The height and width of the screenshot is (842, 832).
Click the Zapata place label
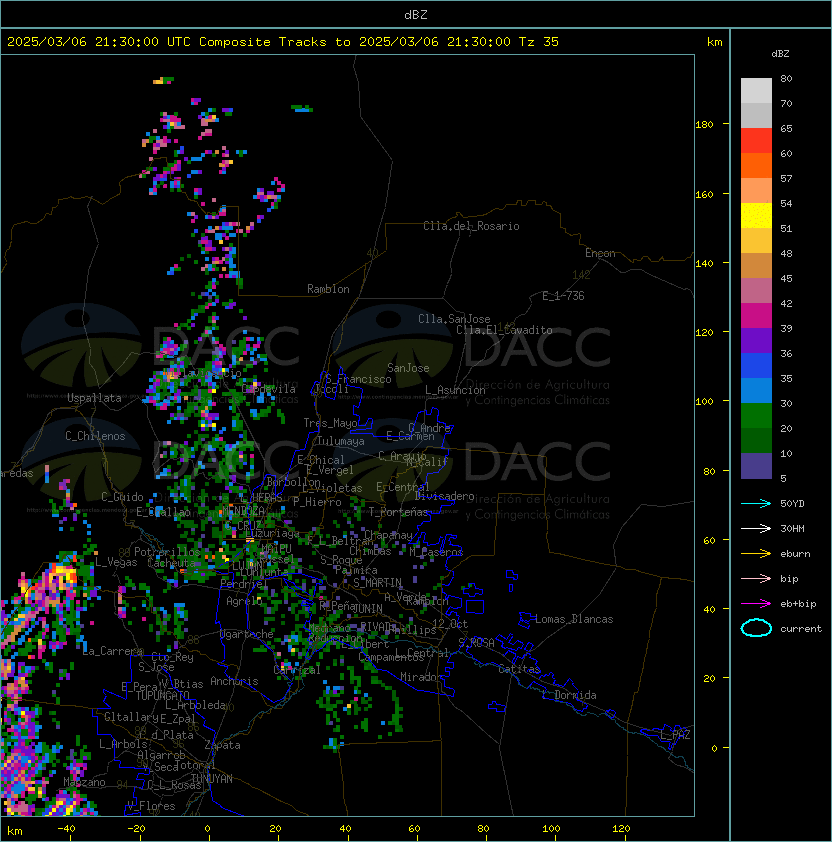click(x=222, y=745)
